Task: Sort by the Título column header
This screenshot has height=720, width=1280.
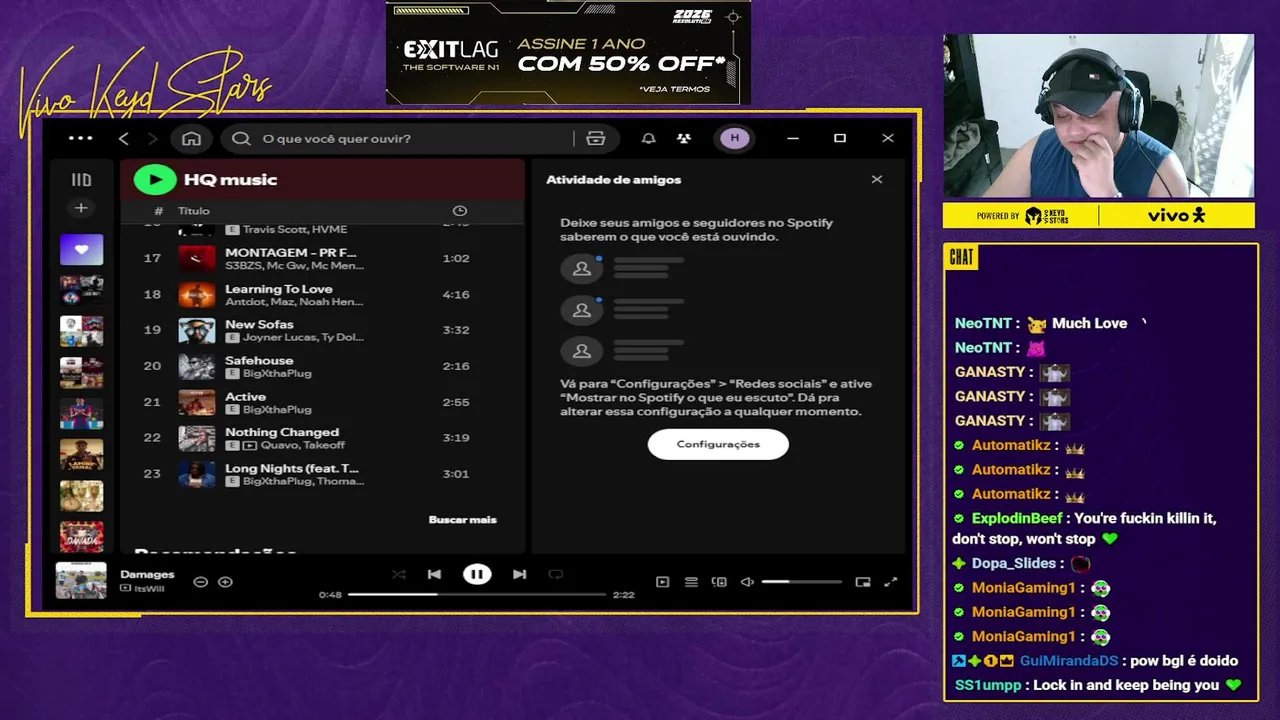Action: [x=194, y=211]
